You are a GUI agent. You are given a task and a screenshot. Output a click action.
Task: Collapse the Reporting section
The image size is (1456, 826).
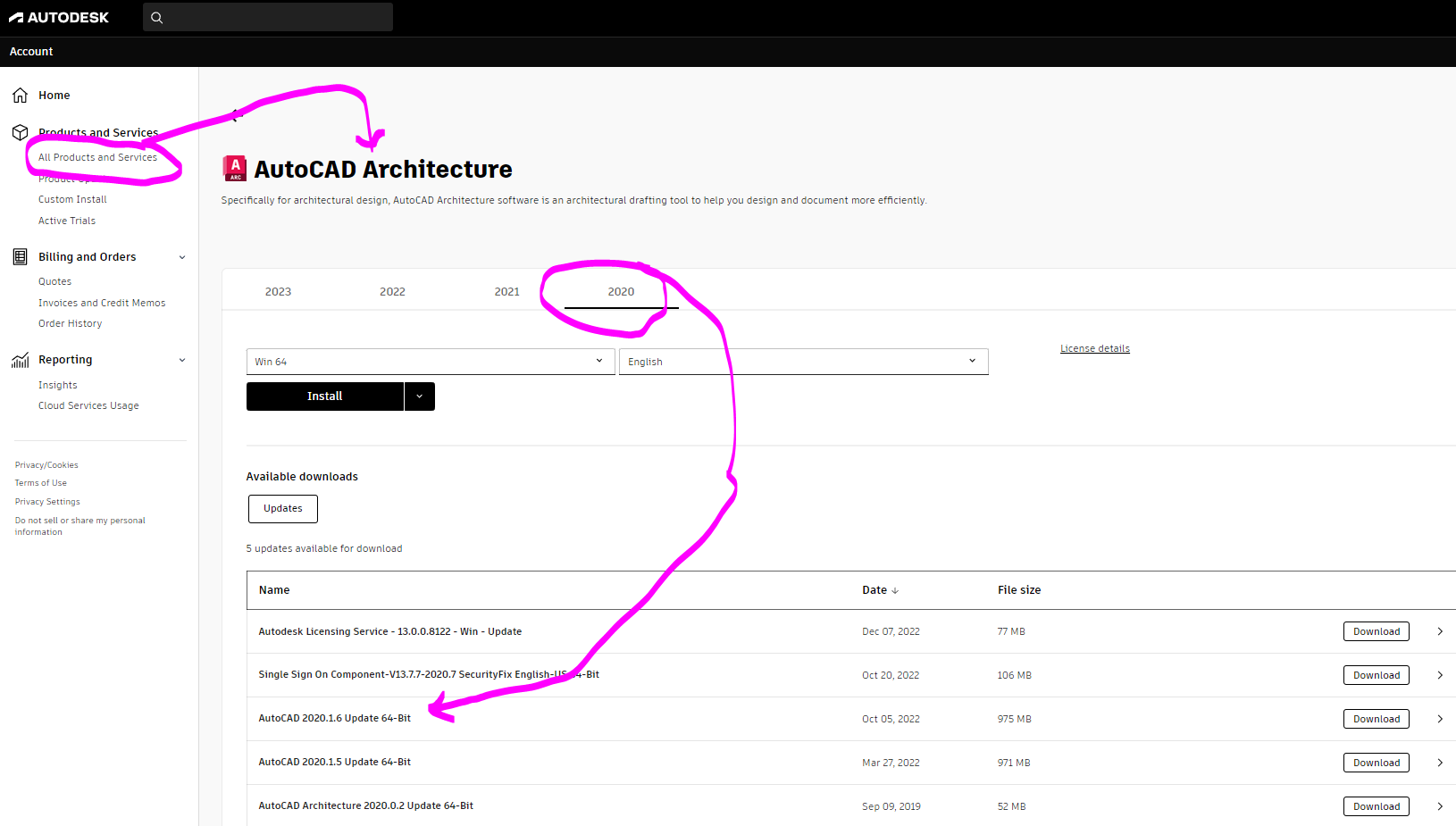coord(182,359)
